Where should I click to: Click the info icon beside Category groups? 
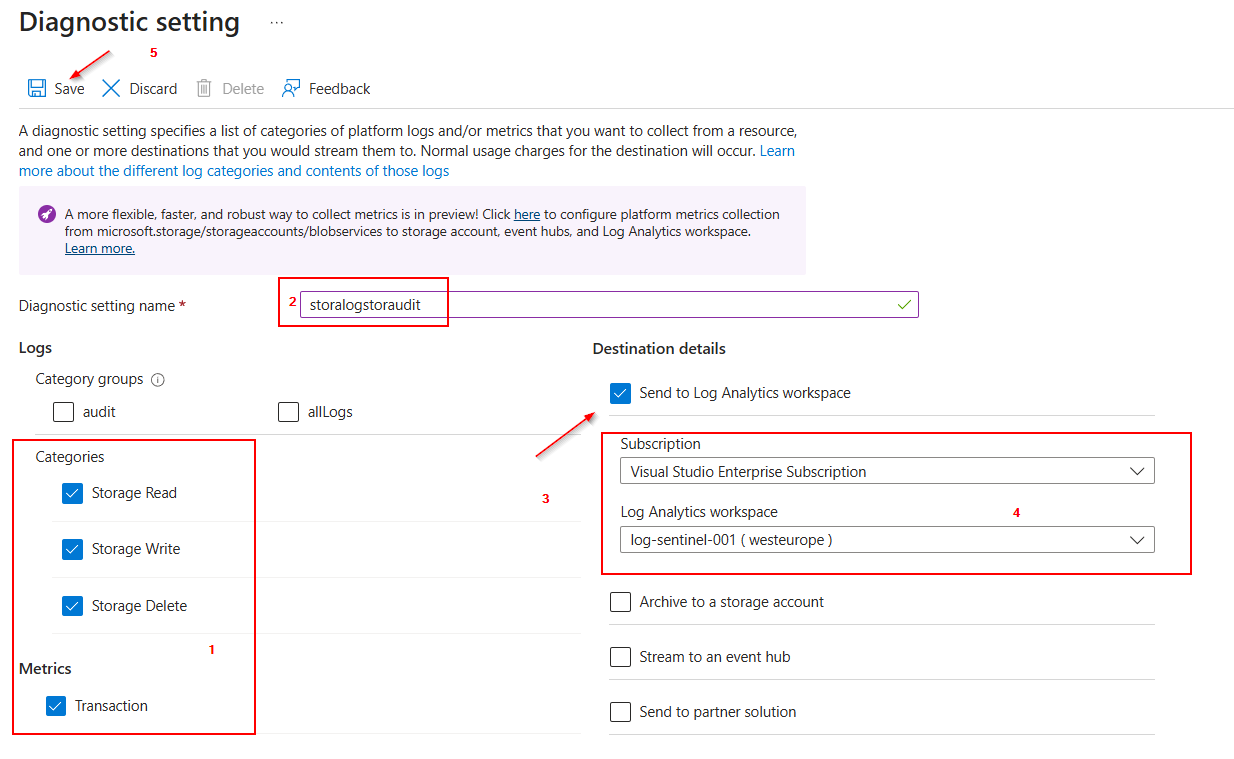click(158, 380)
